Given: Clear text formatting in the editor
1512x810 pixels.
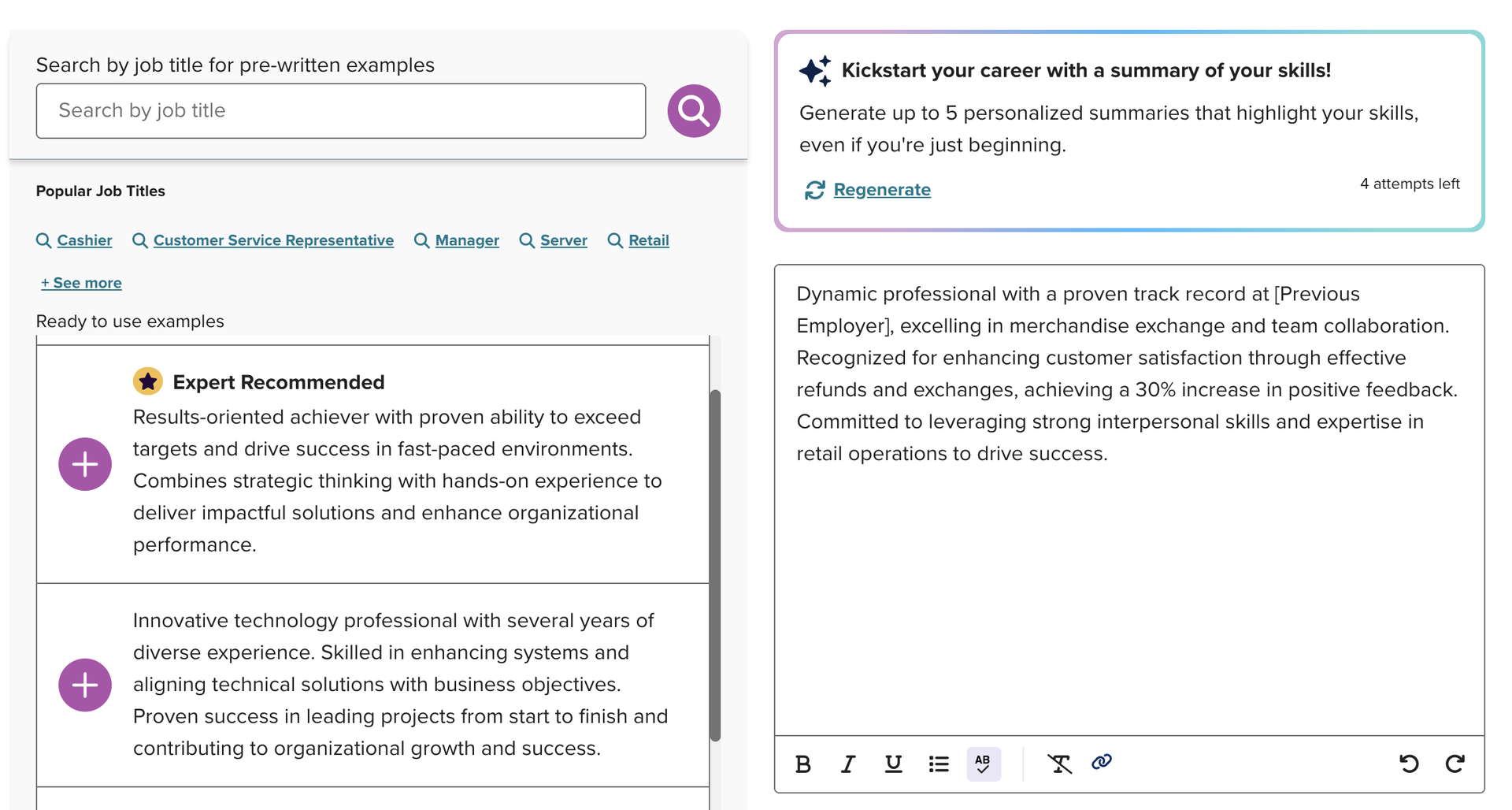Looking at the screenshot, I should pos(1059,764).
